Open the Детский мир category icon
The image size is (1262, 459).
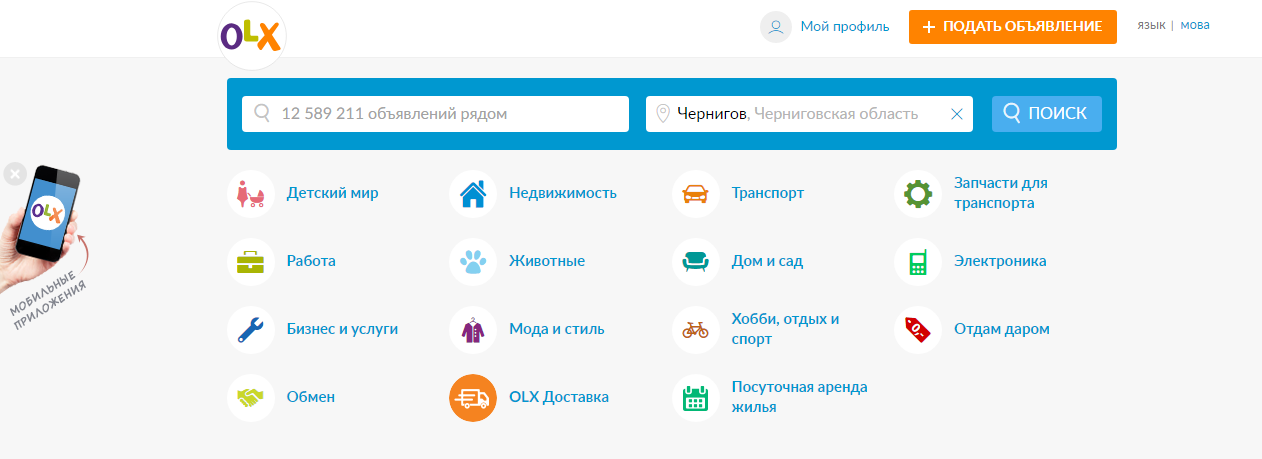click(250, 193)
